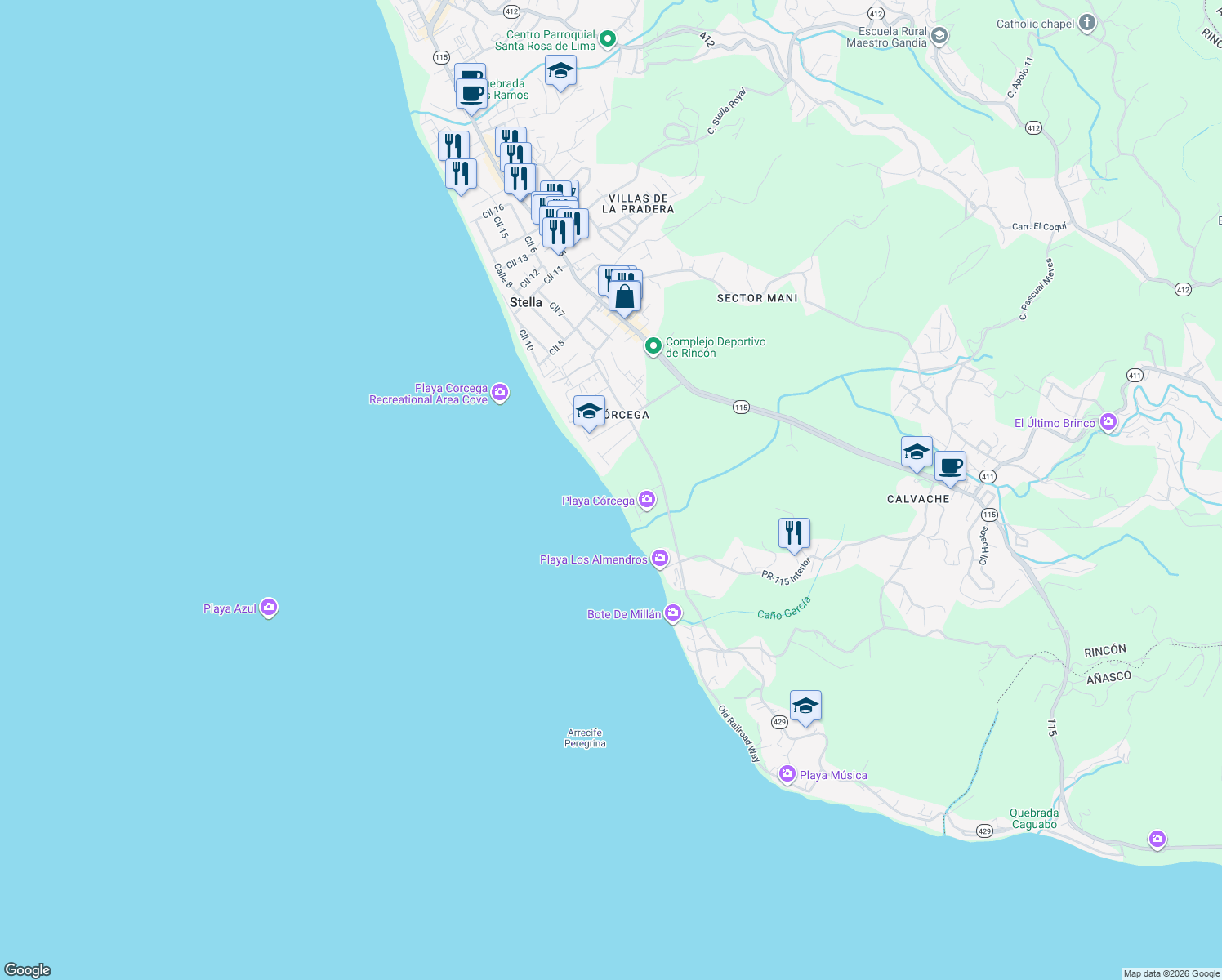Viewport: 1222px width, 980px height.
Task: Click the graduation cap icon near Playa Música
Action: click(805, 706)
